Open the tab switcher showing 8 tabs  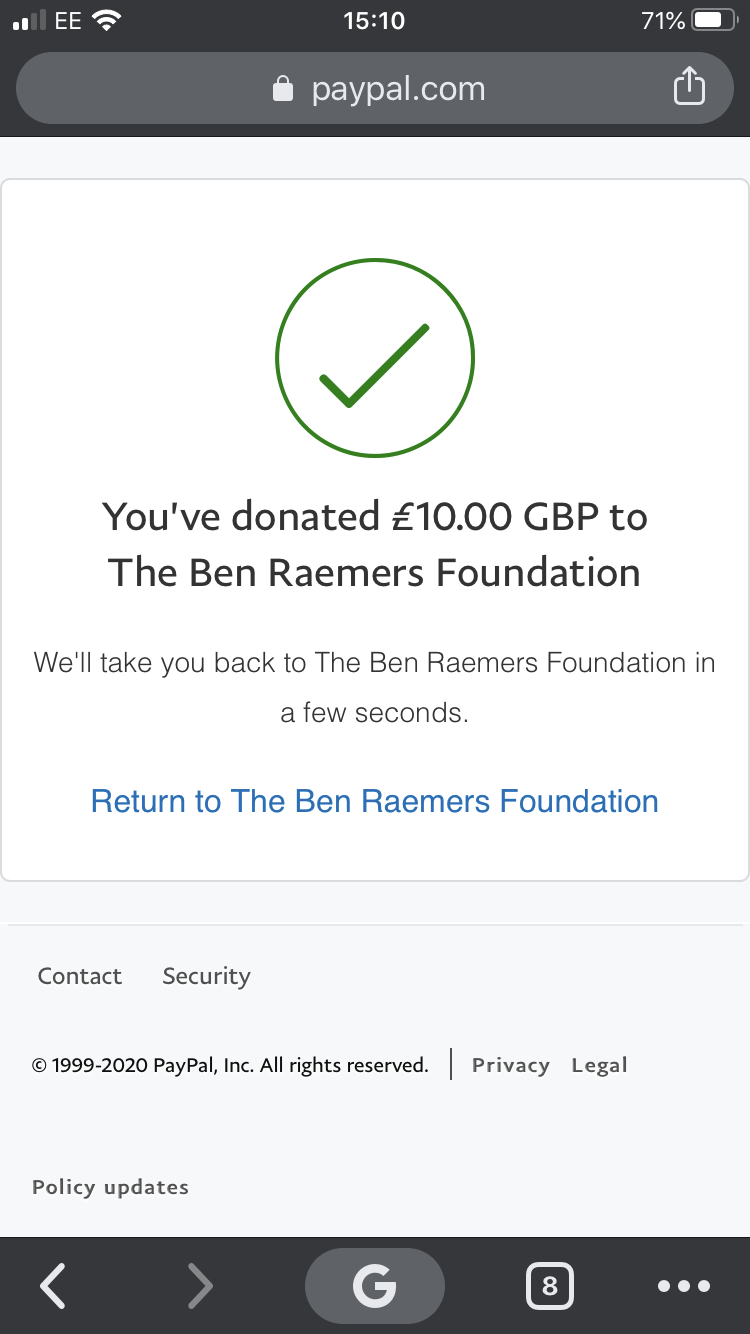[549, 1286]
